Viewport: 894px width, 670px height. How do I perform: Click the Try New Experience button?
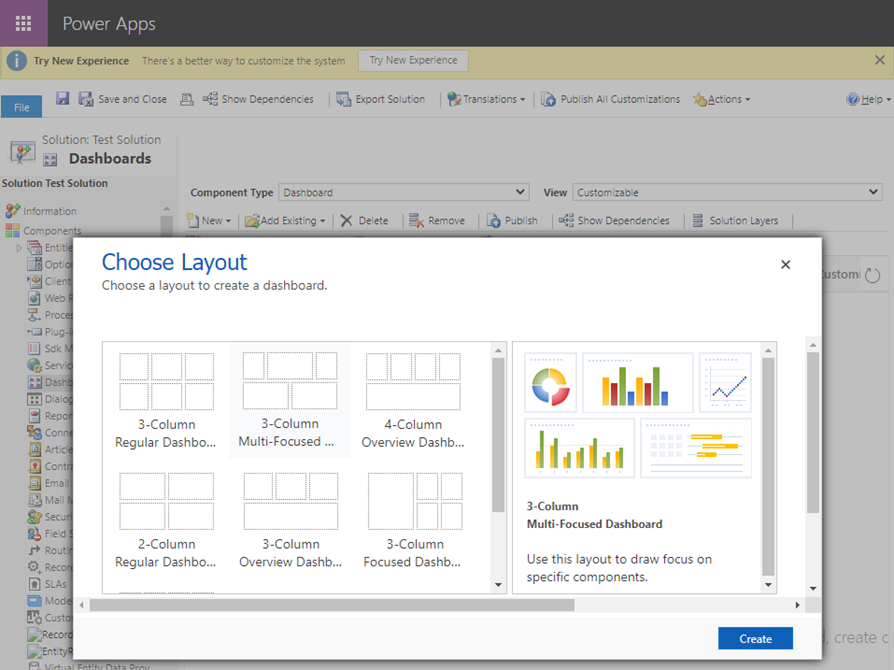[x=413, y=60]
